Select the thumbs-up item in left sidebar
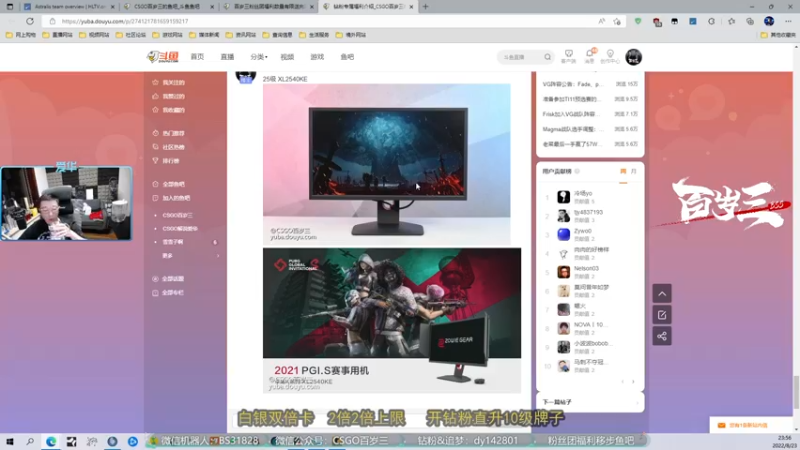The image size is (800, 450). pos(169,96)
